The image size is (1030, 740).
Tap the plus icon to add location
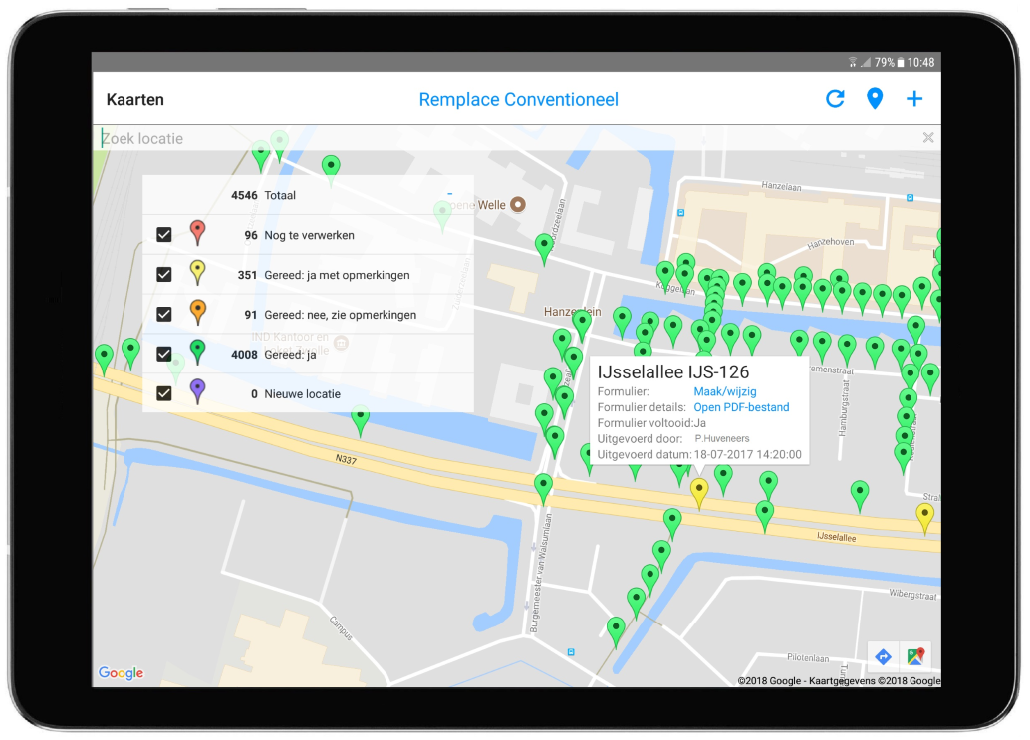point(914,99)
